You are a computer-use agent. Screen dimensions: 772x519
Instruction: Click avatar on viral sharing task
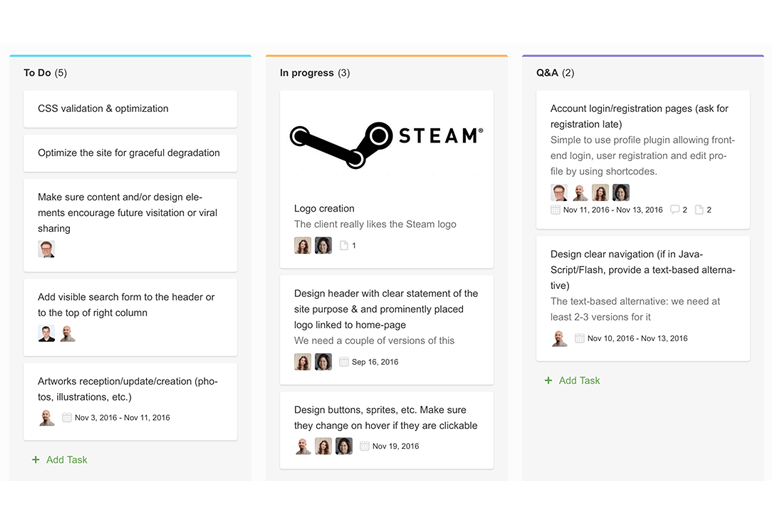[46, 249]
